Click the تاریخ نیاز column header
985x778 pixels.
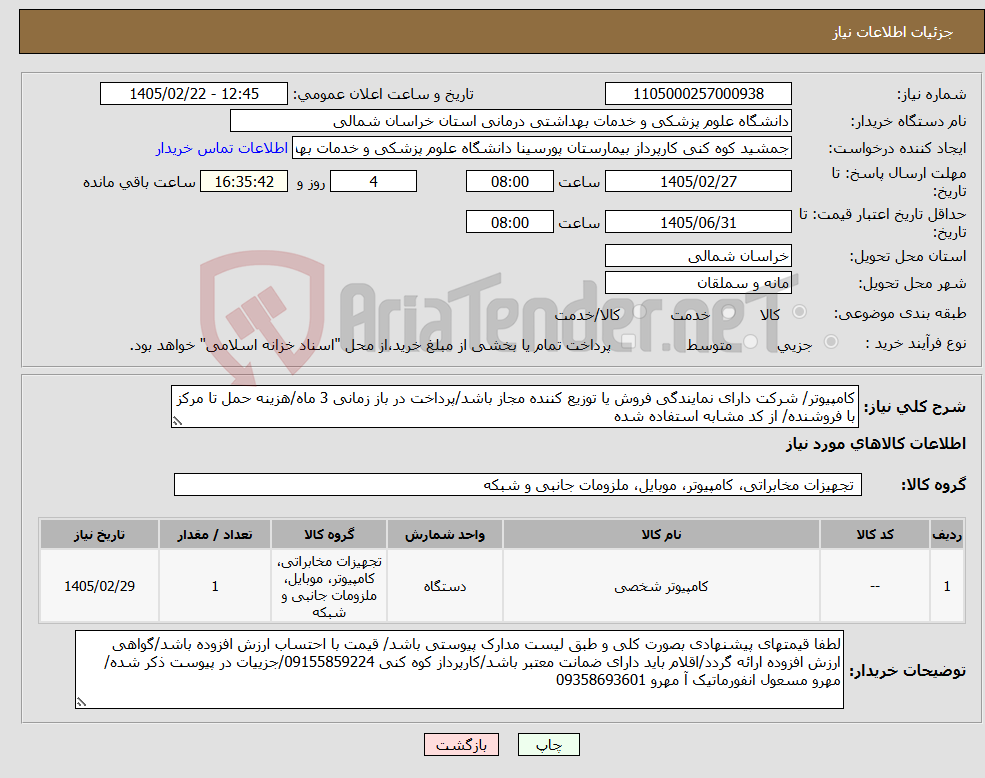(x=99, y=534)
